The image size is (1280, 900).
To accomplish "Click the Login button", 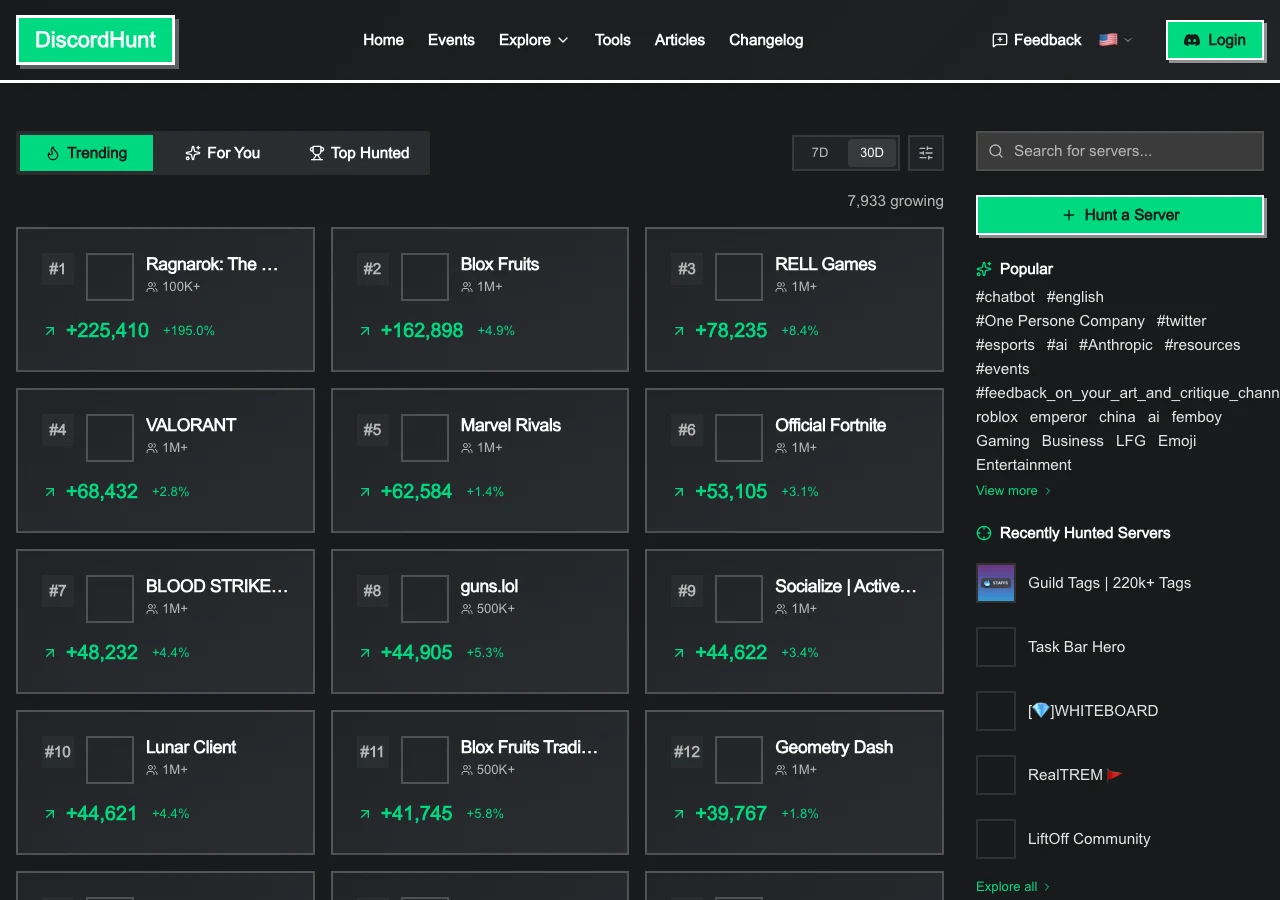I will [1214, 40].
